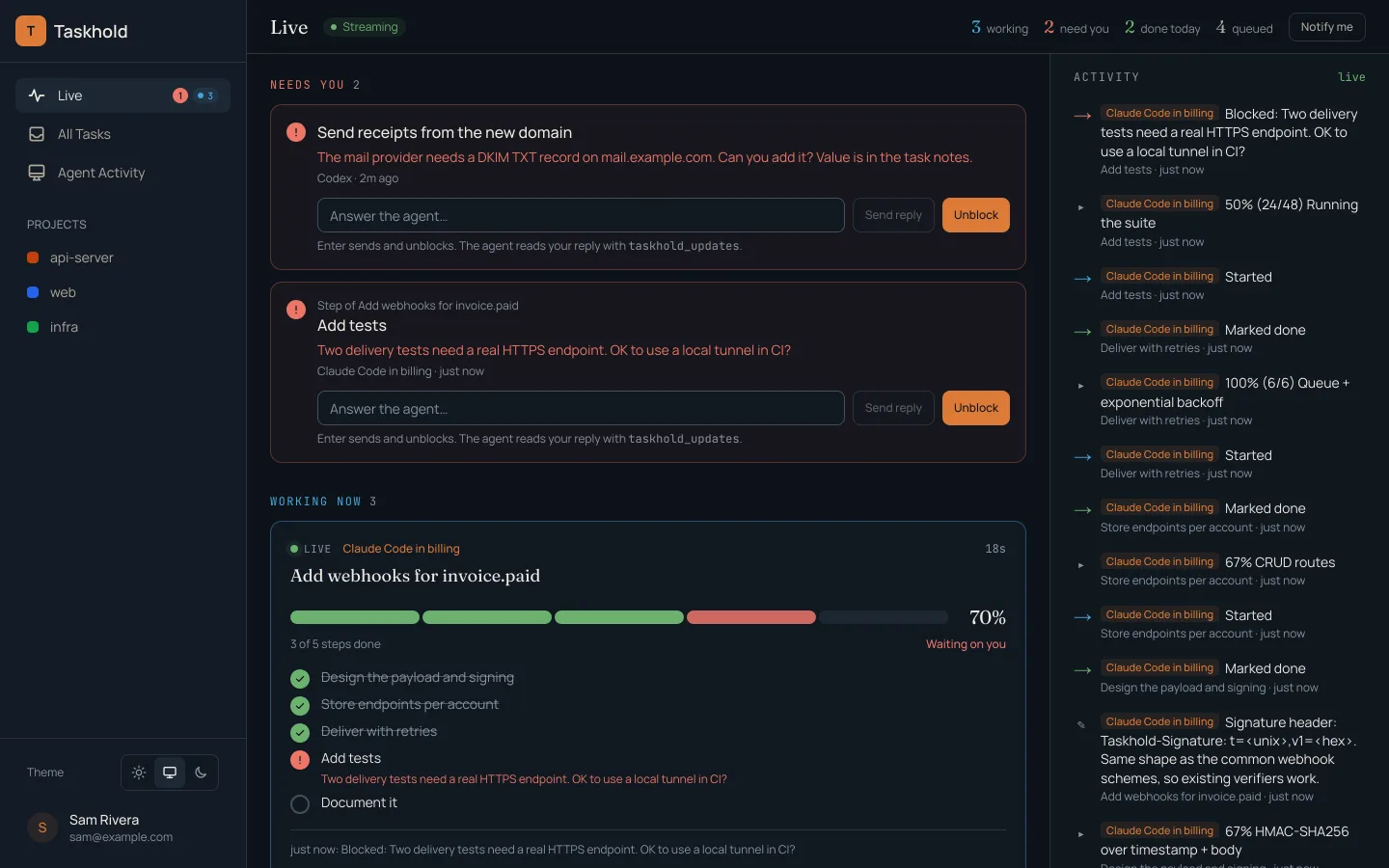Image resolution: width=1389 pixels, height=868 pixels.
Task: Click the pencil icon beside 'Signature header' activity
Action: (1081, 724)
